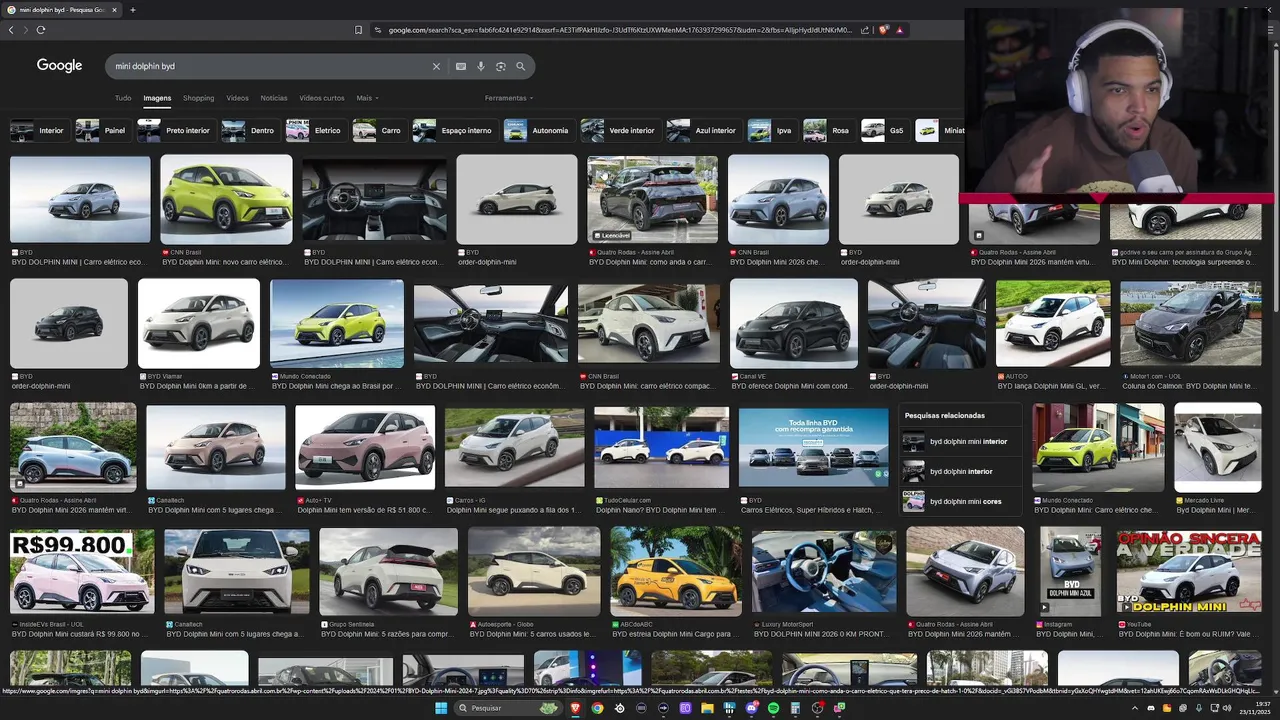Open the Quatro Rodas licensed dark car thumbnail
Image resolution: width=1280 pixels, height=720 pixels.
652,200
